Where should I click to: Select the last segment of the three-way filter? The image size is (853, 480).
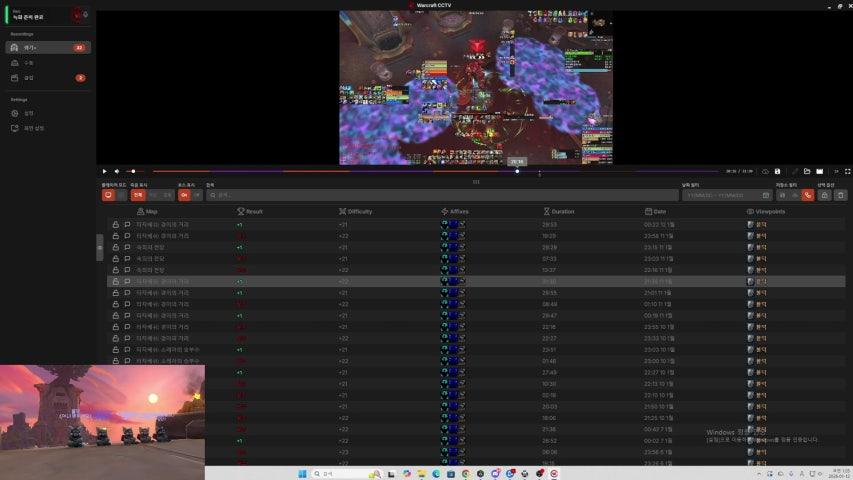coord(167,195)
